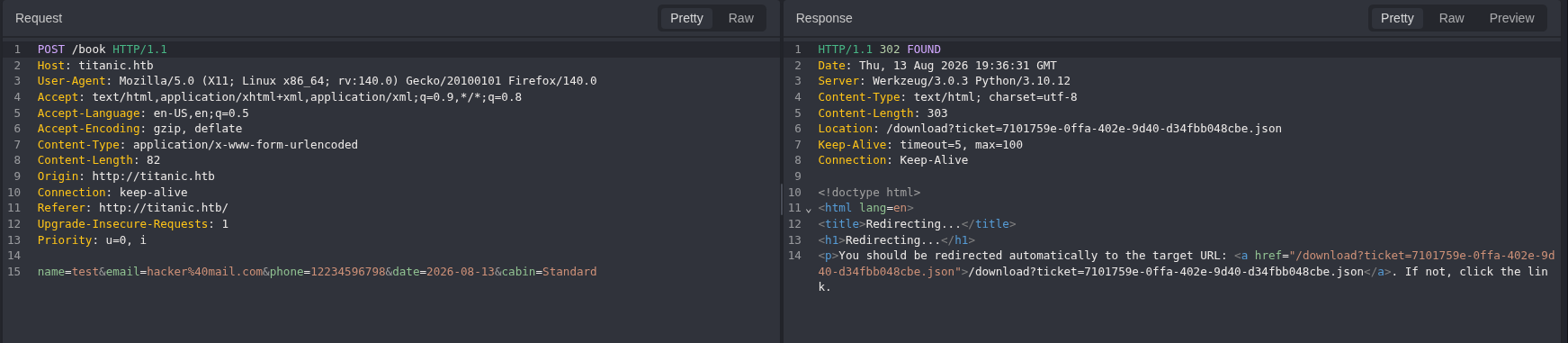
Task: Click the Origin: http://titanic.htb header
Action: click(x=126, y=176)
